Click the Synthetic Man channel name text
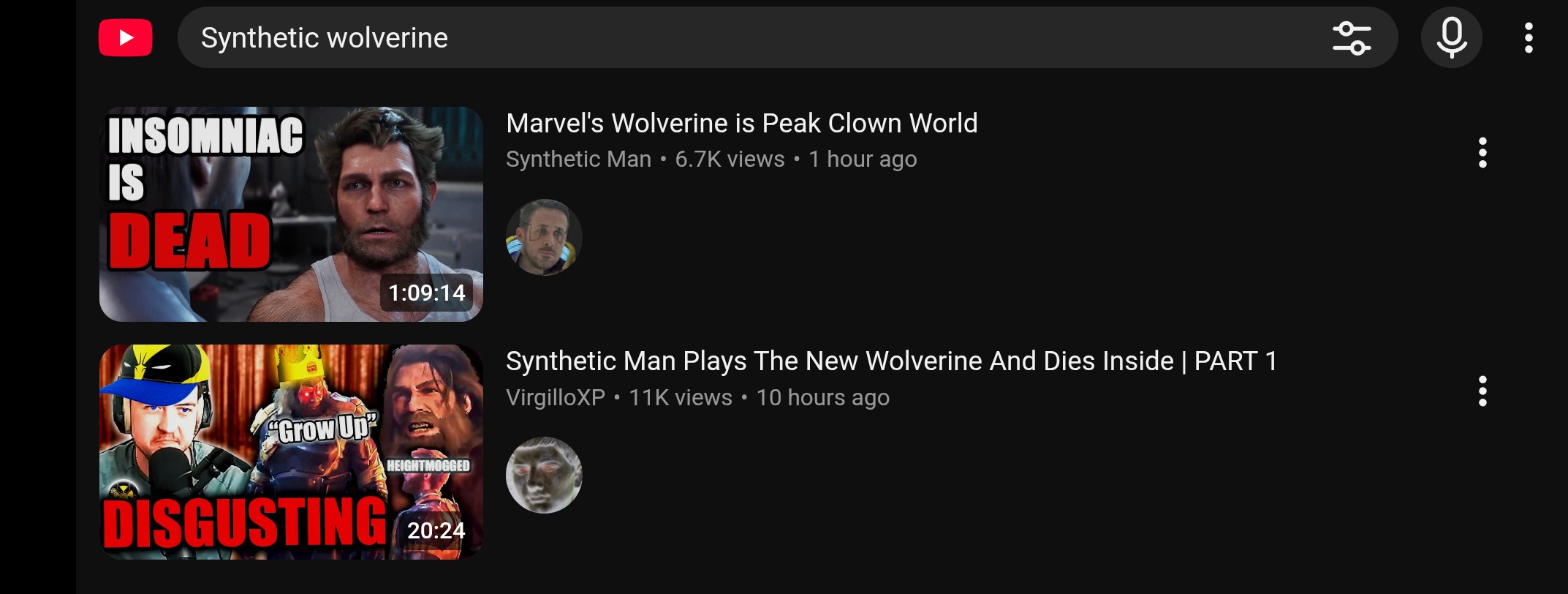This screenshot has height=594, width=1568. (578, 159)
